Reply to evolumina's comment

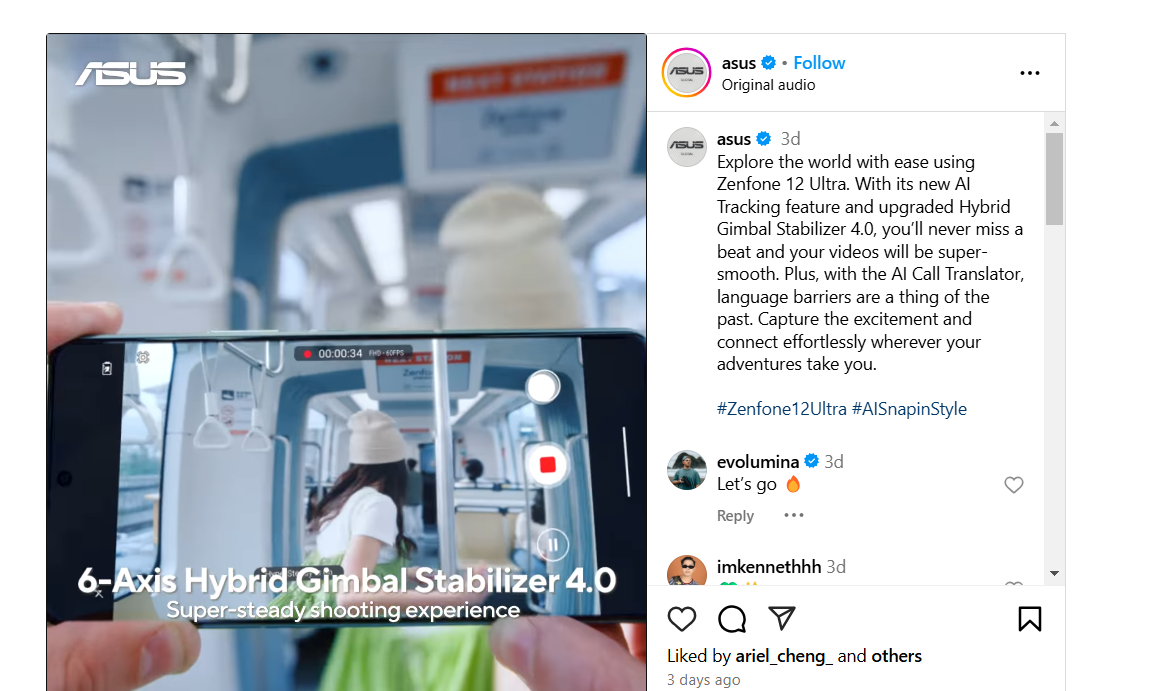point(735,515)
